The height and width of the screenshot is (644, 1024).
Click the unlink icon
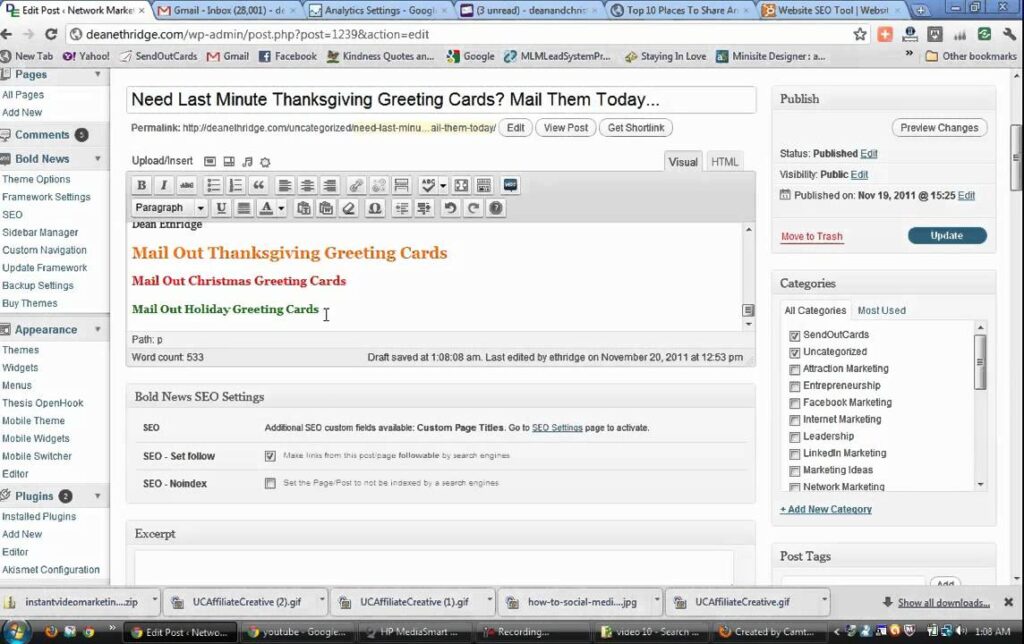(378, 185)
